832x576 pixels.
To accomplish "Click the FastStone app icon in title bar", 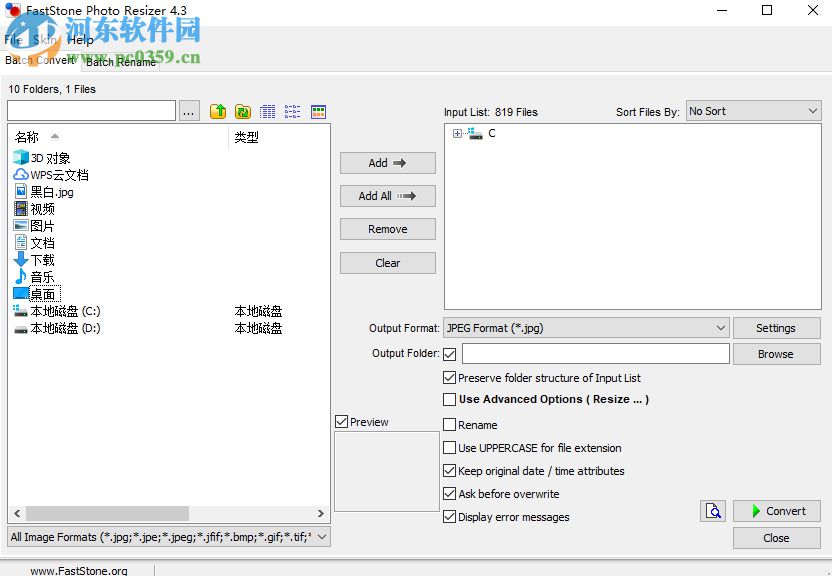I will [12, 10].
